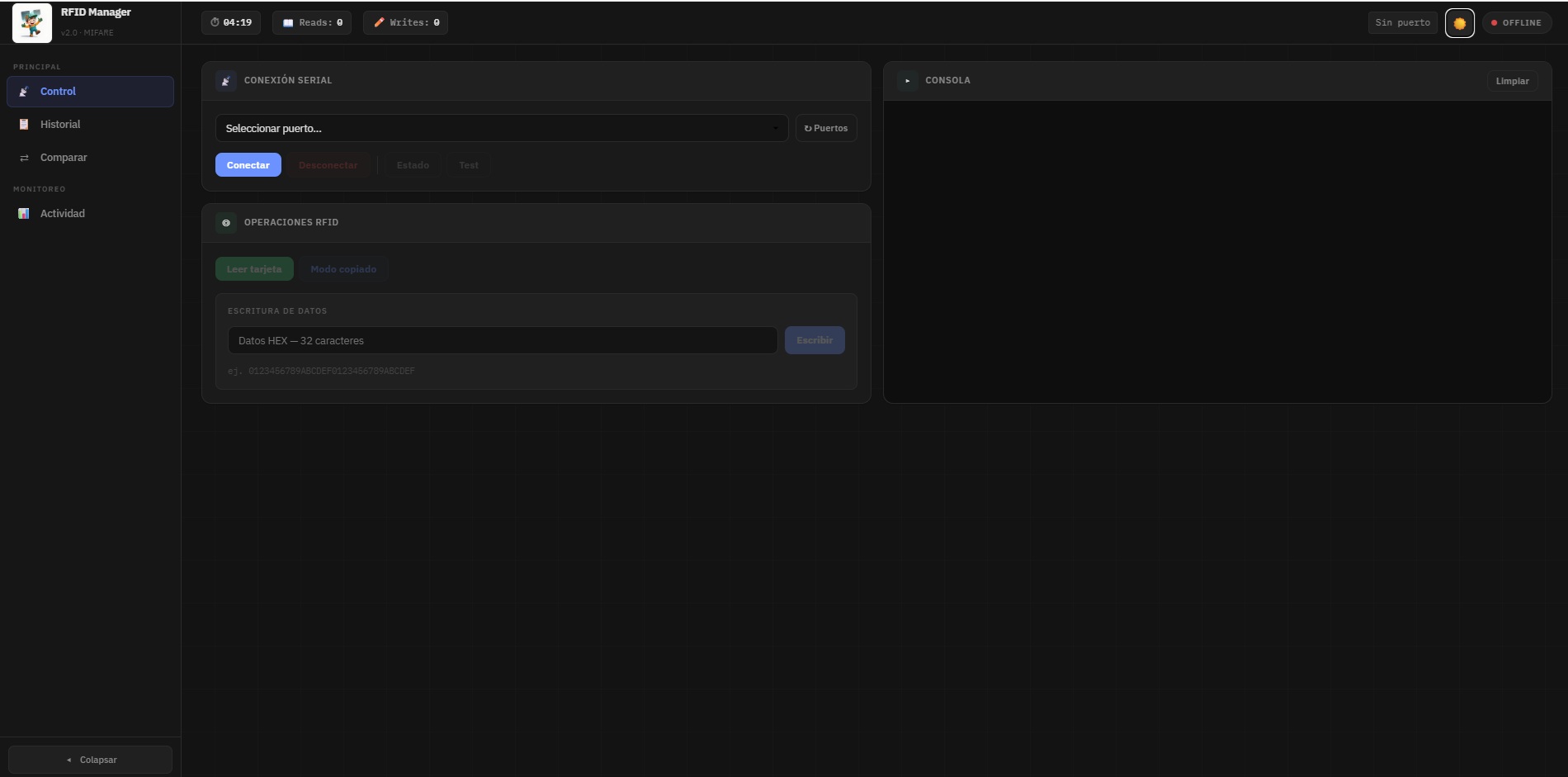Click the Operaciones RFID header icon
The width and height of the screenshot is (1568, 777).
coord(226,223)
